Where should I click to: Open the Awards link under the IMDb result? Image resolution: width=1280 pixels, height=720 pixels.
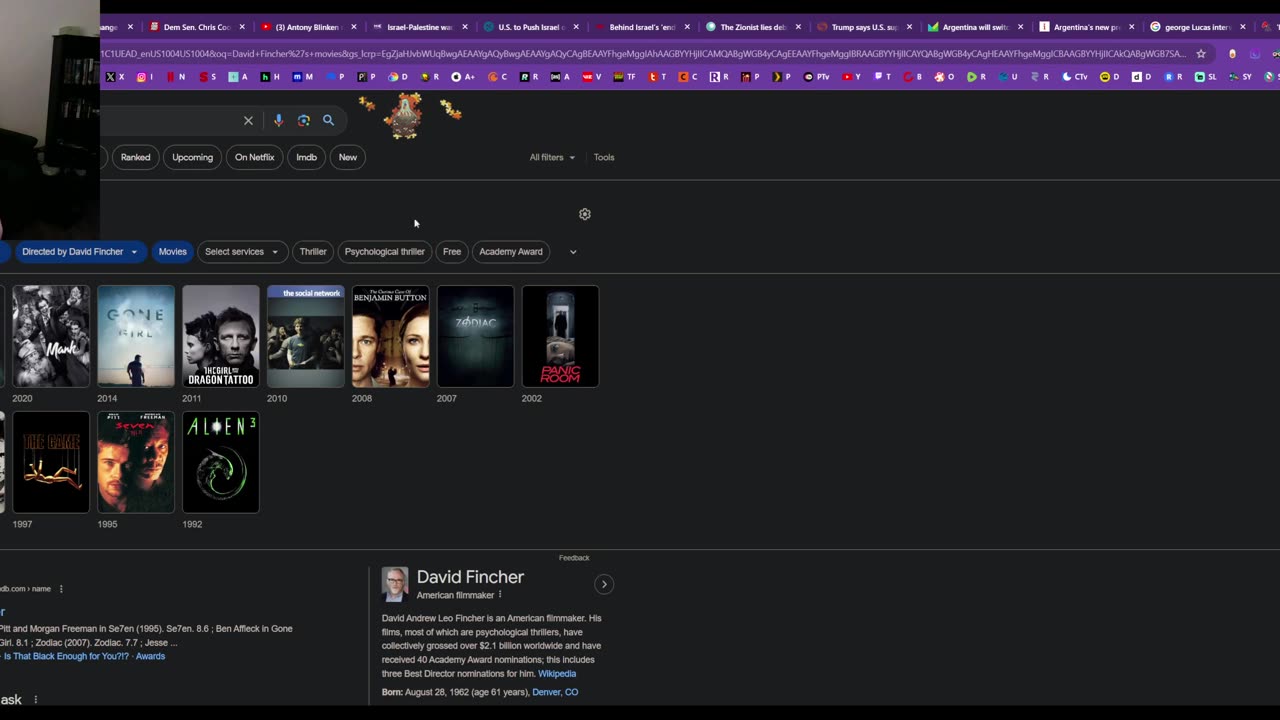point(150,657)
